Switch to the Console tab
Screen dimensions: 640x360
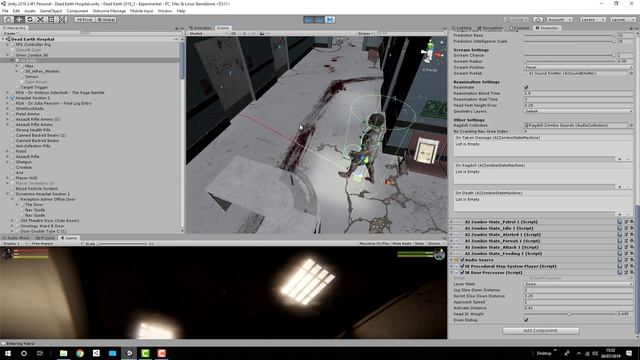coord(520,28)
